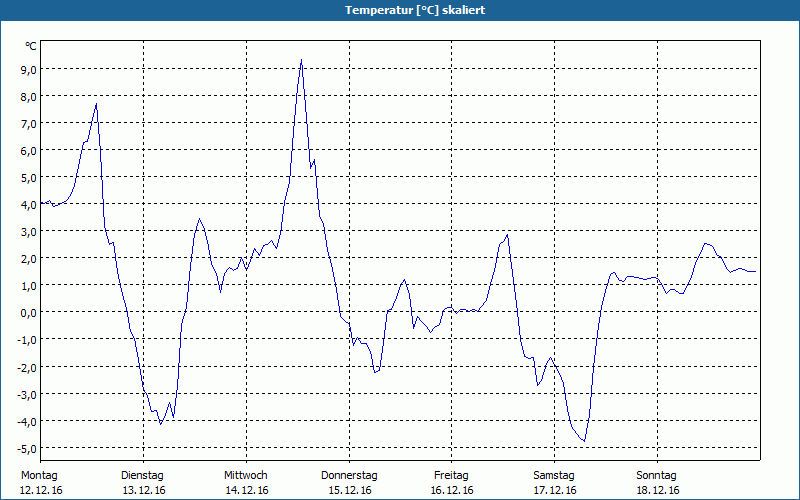Click the -5,0 y-axis label
The width and height of the screenshot is (800, 500).
pyautogui.click(x=27, y=448)
